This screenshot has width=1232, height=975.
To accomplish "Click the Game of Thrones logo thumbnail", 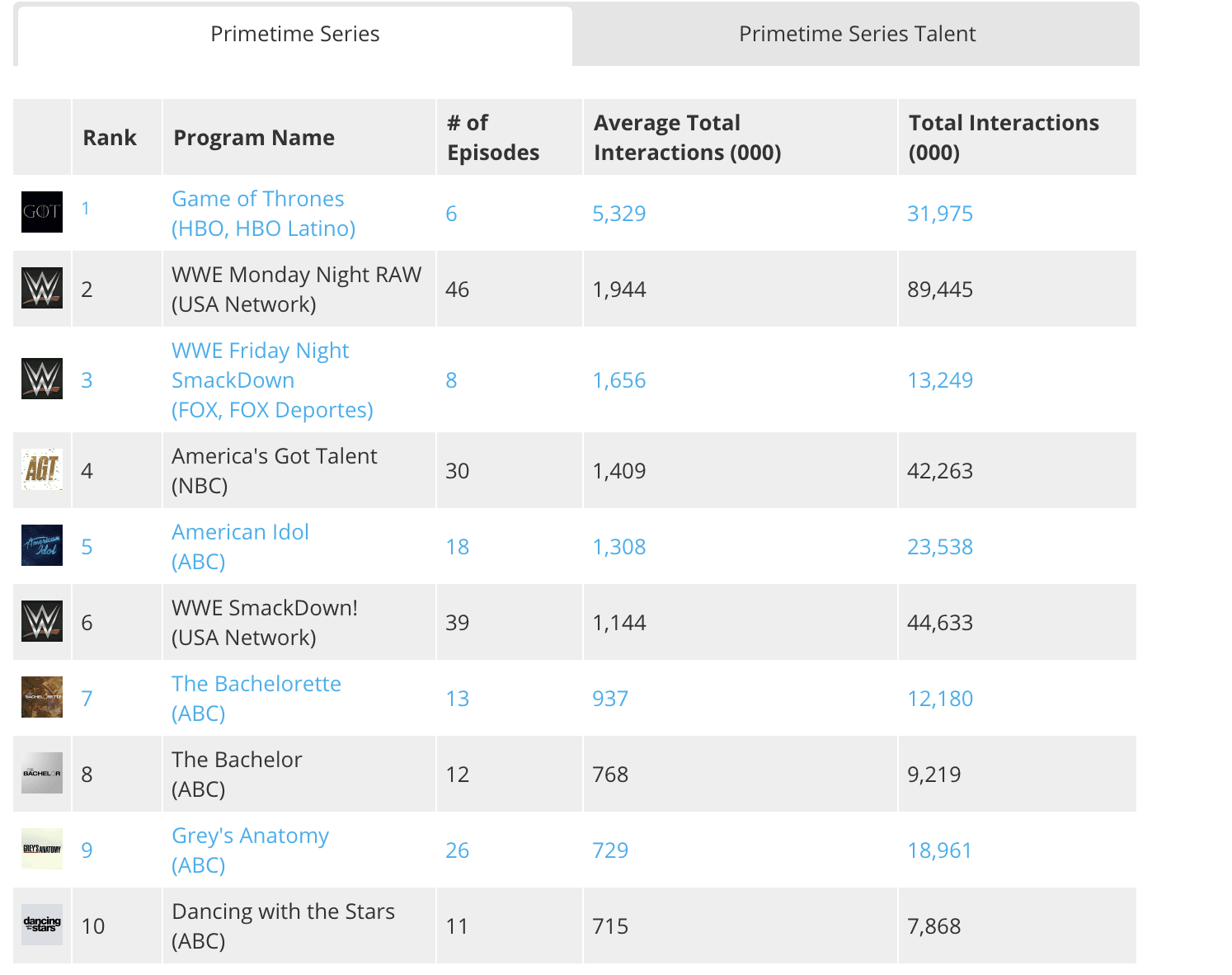I will tap(42, 212).
